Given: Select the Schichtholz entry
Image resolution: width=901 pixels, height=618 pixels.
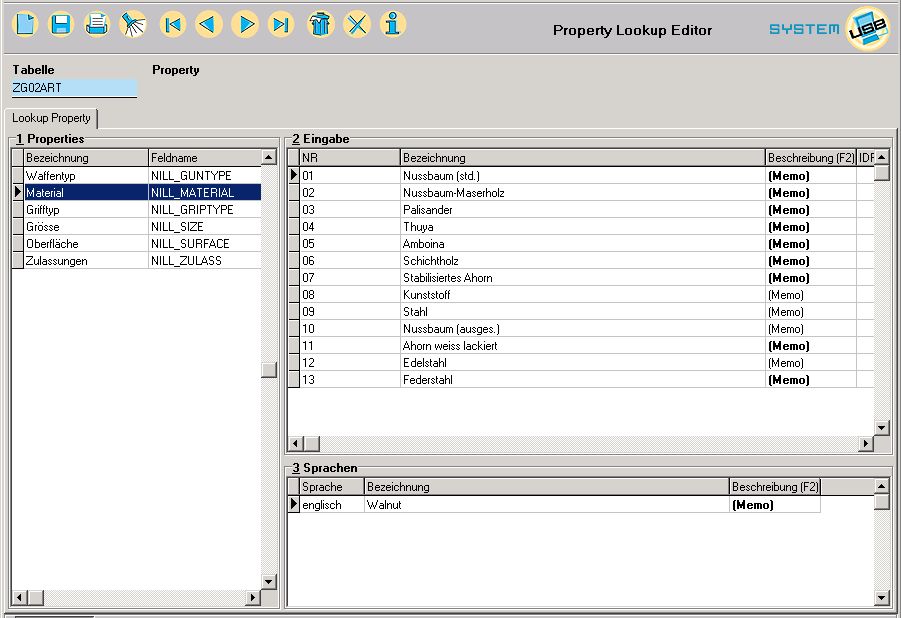Looking at the screenshot, I should tap(581, 260).
